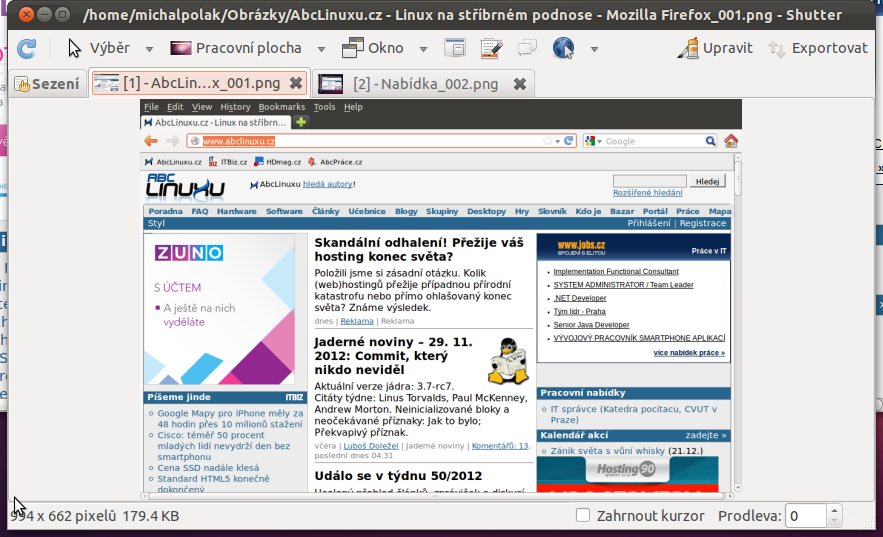Image resolution: width=883 pixels, height=537 pixels.
Task: Open the ITBiz.cz bookmark
Action: [x=228, y=162]
